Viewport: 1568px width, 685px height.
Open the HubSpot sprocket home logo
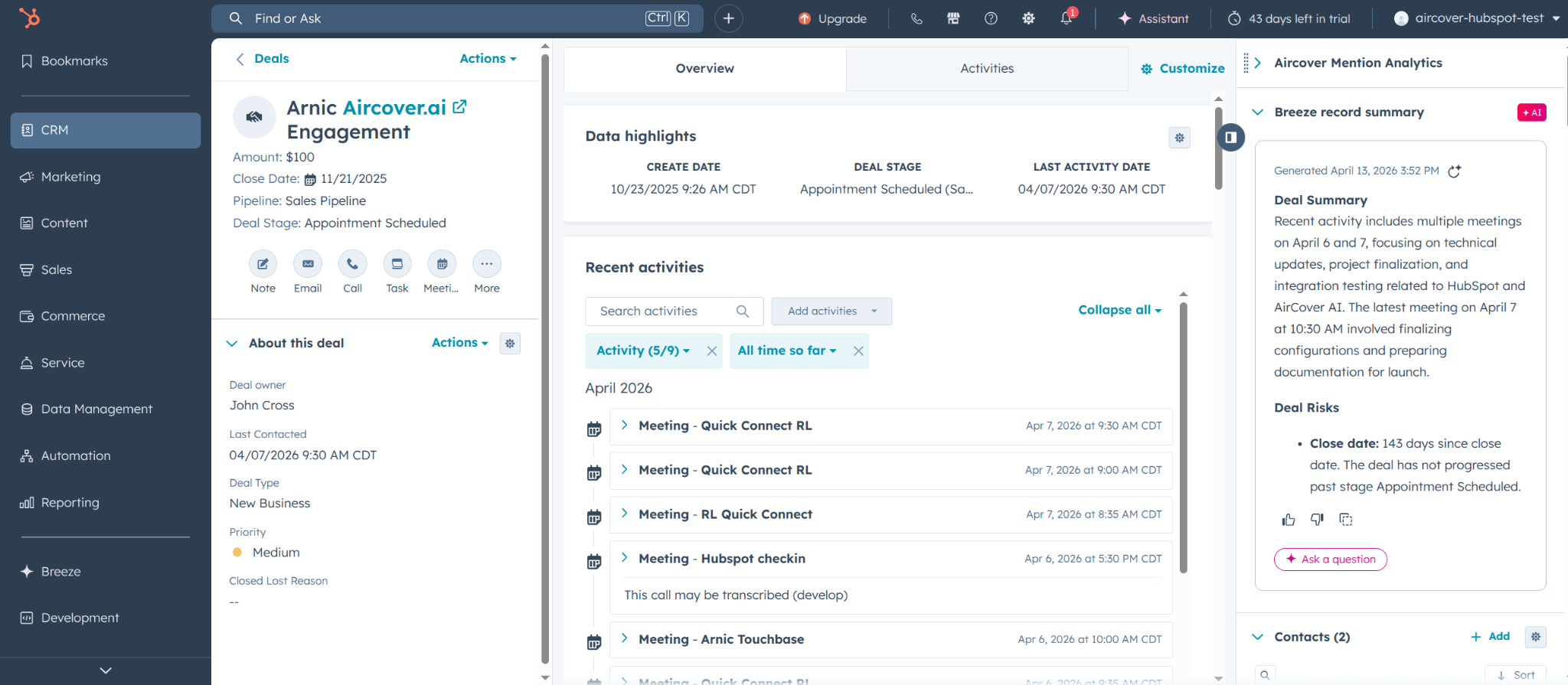tap(29, 17)
